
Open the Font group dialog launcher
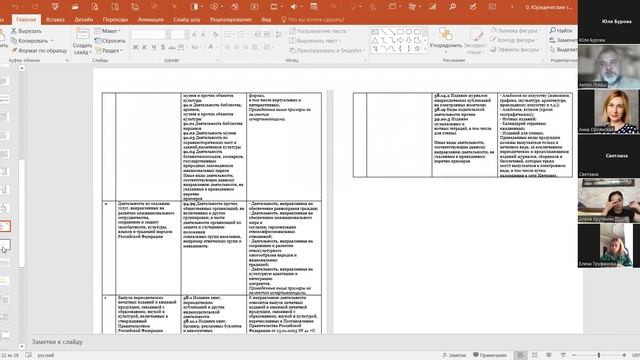(x=217, y=60)
